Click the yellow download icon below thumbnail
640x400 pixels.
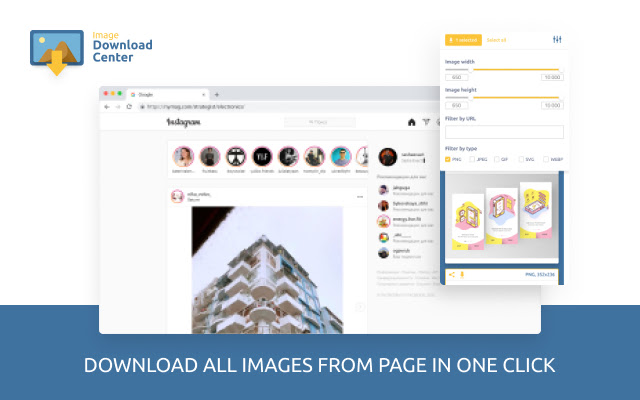[462, 275]
